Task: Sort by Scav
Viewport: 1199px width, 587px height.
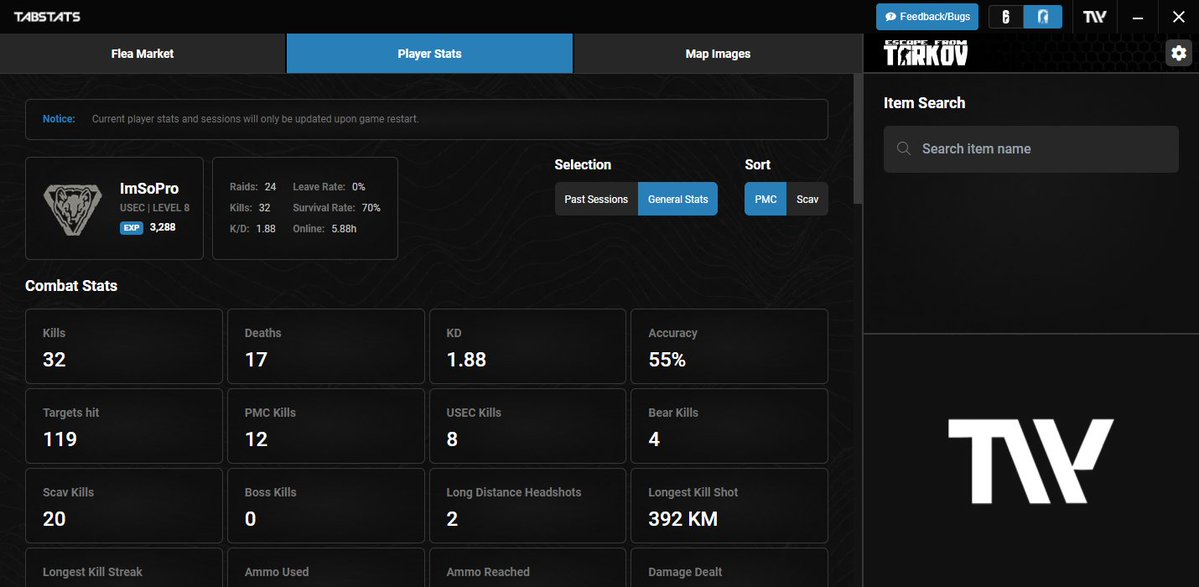Action: (x=807, y=199)
